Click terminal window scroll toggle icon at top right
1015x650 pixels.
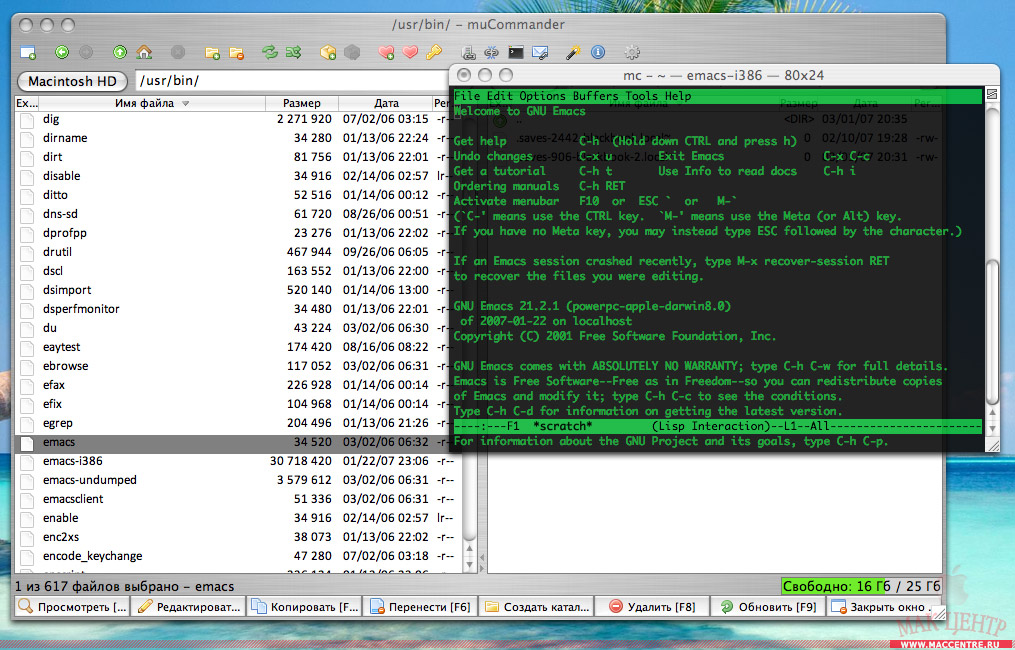[992, 95]
